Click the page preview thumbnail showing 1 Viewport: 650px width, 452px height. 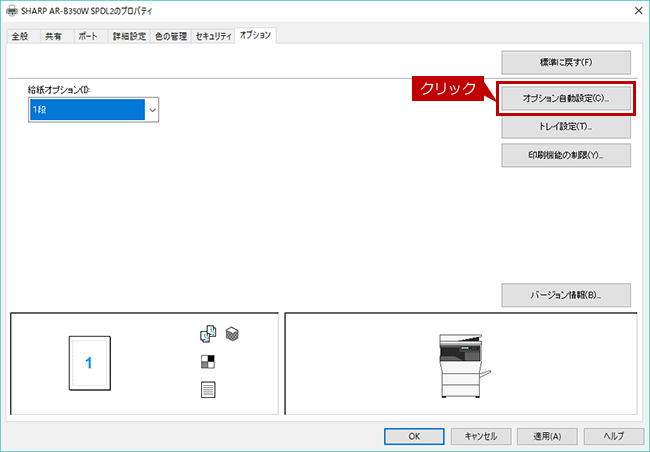[x=90, y=363]
